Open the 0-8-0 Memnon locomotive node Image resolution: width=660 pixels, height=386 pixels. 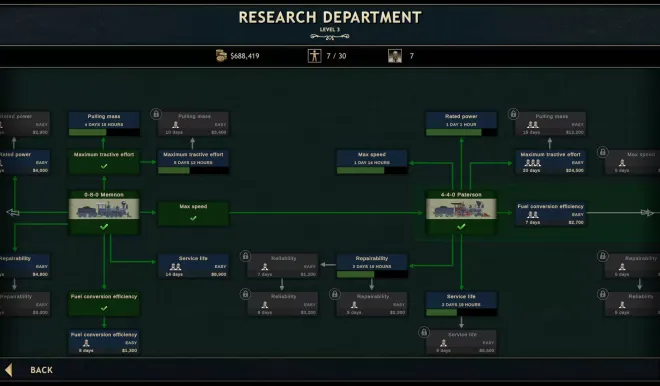104,212
